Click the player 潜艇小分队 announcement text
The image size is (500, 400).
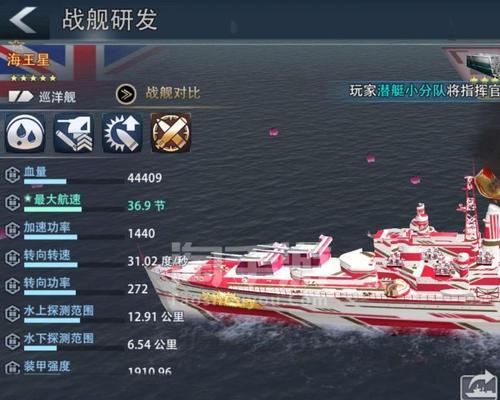pos(425,91)
